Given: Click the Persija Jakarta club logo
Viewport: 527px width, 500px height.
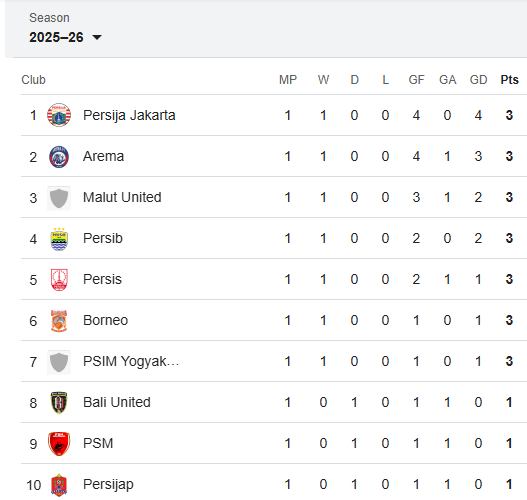Looking at the screenshot, I should pos(59,115).
